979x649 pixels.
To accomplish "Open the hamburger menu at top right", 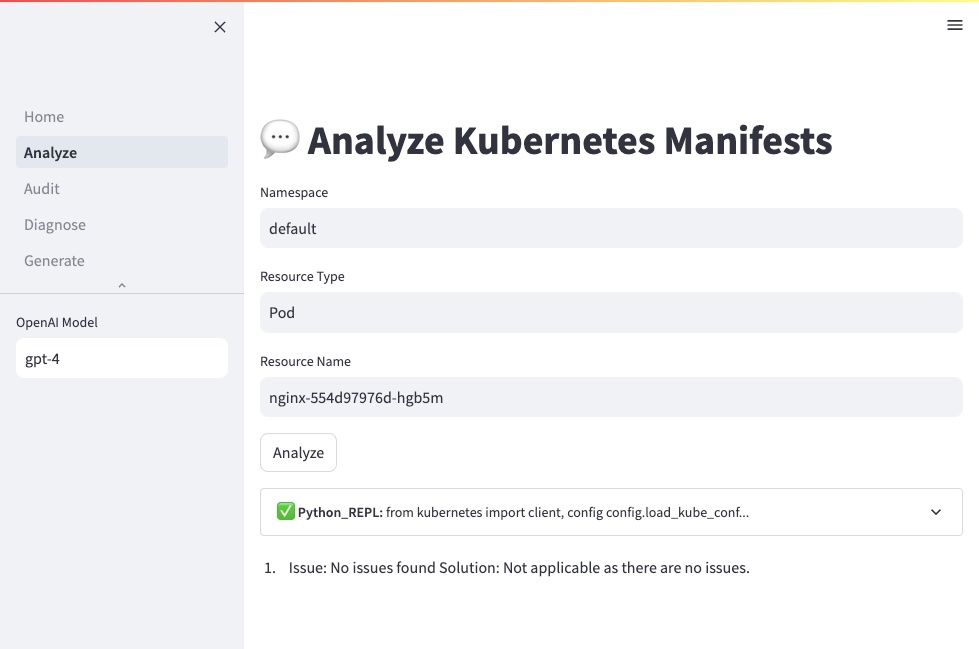I will 955,25.
